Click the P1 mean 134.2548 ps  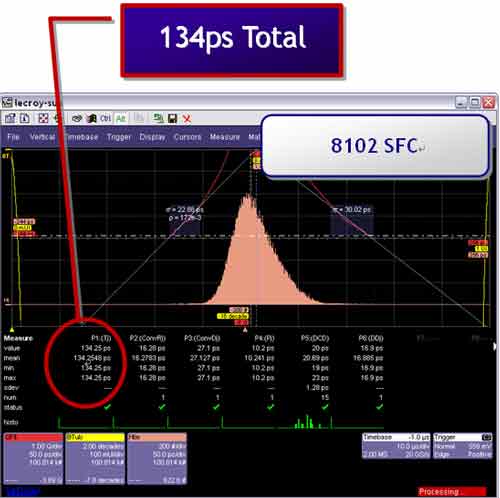(92, 358)
